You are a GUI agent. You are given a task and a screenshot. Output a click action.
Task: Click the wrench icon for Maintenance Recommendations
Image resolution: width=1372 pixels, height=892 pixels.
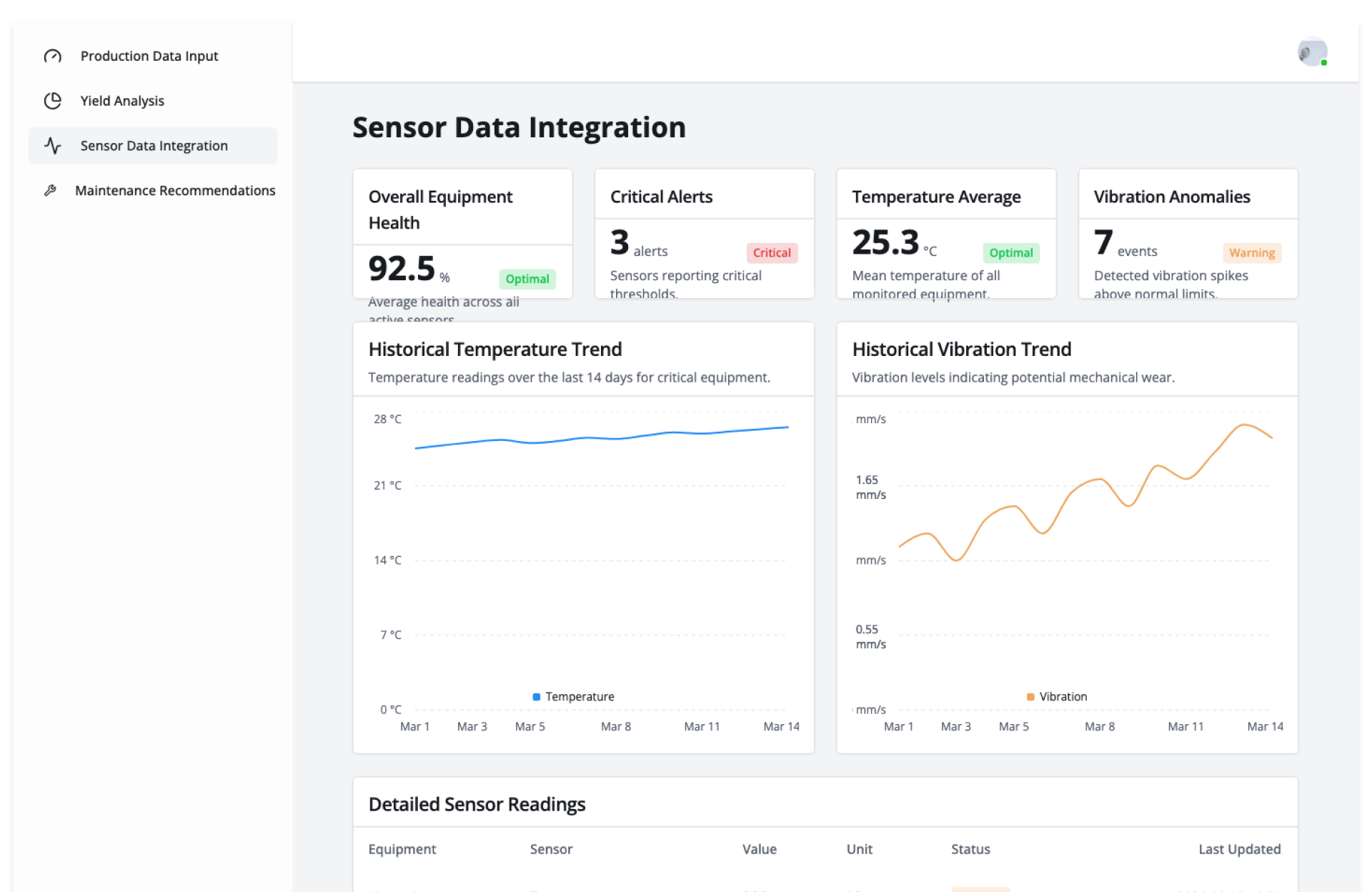click(50, 191)
